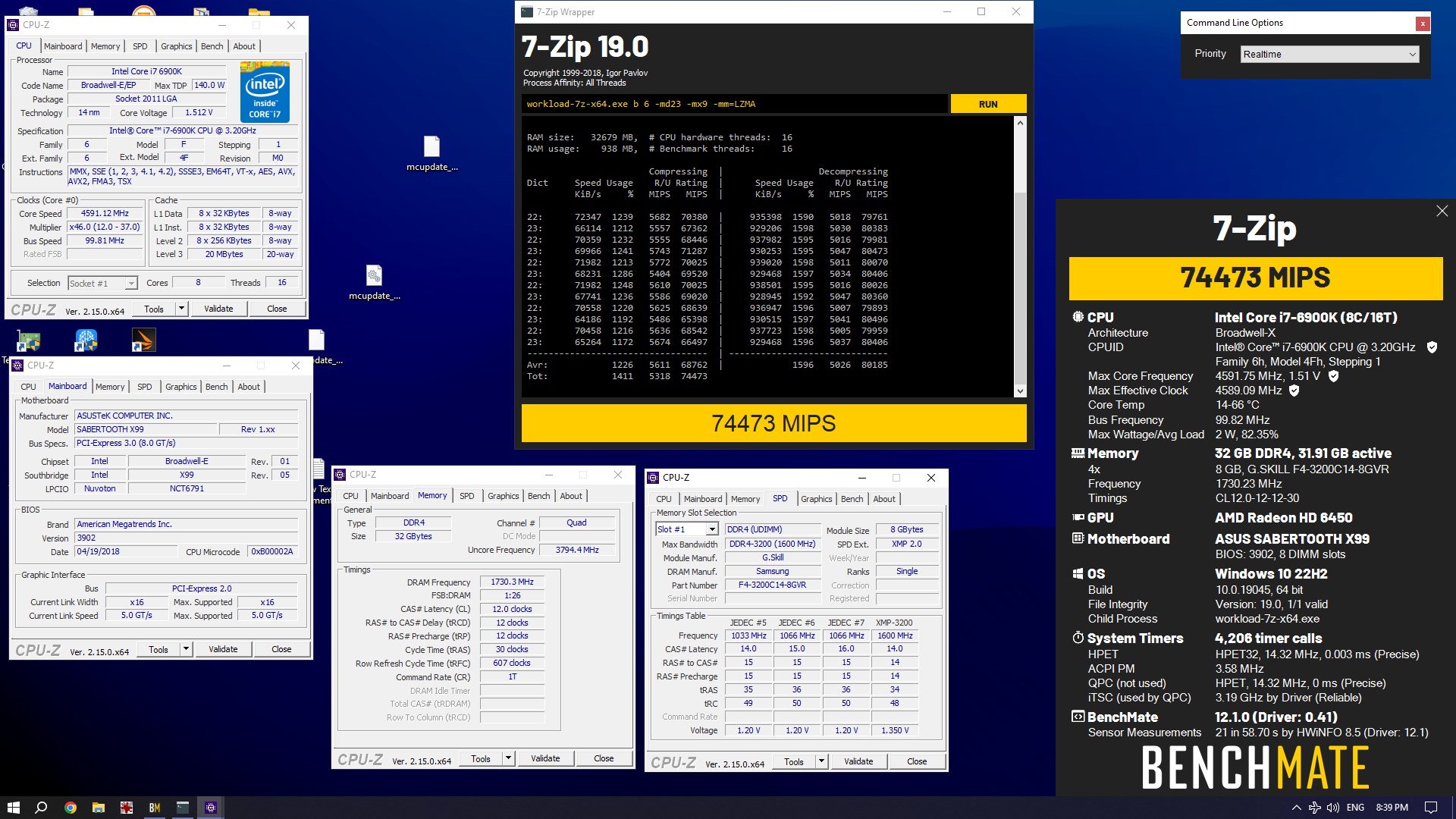The height and width of the screenshot is (819, 1456).
Task: Open the notification center icon
Action: click(x=1431, y=808)
